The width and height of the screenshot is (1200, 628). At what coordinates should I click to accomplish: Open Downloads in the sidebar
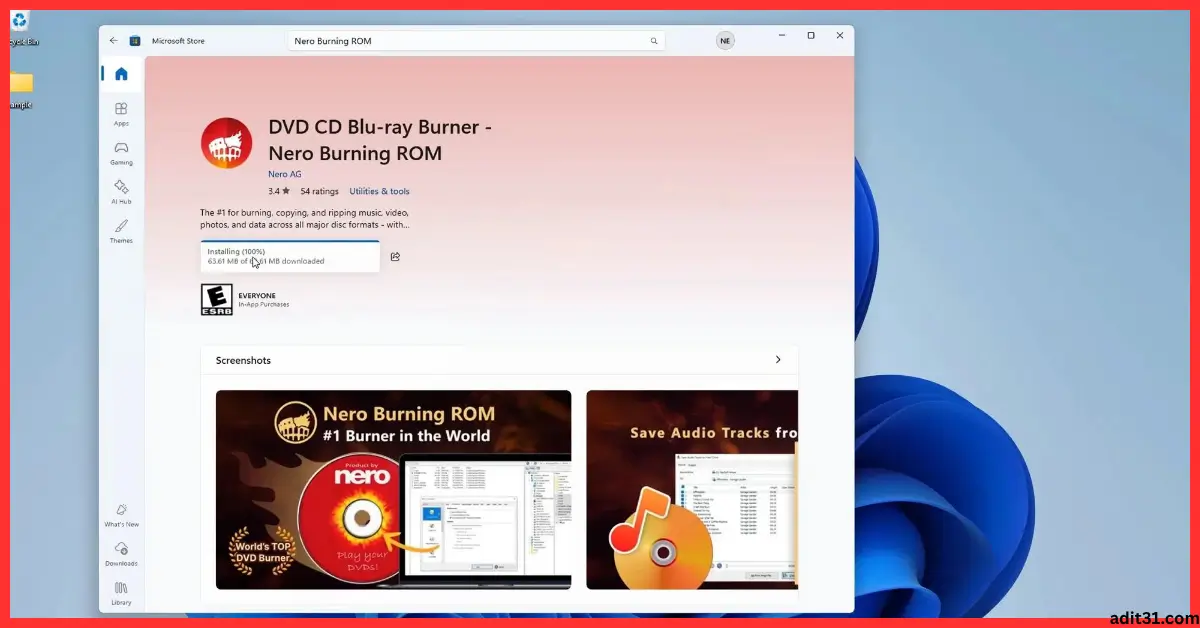point(121,554)
